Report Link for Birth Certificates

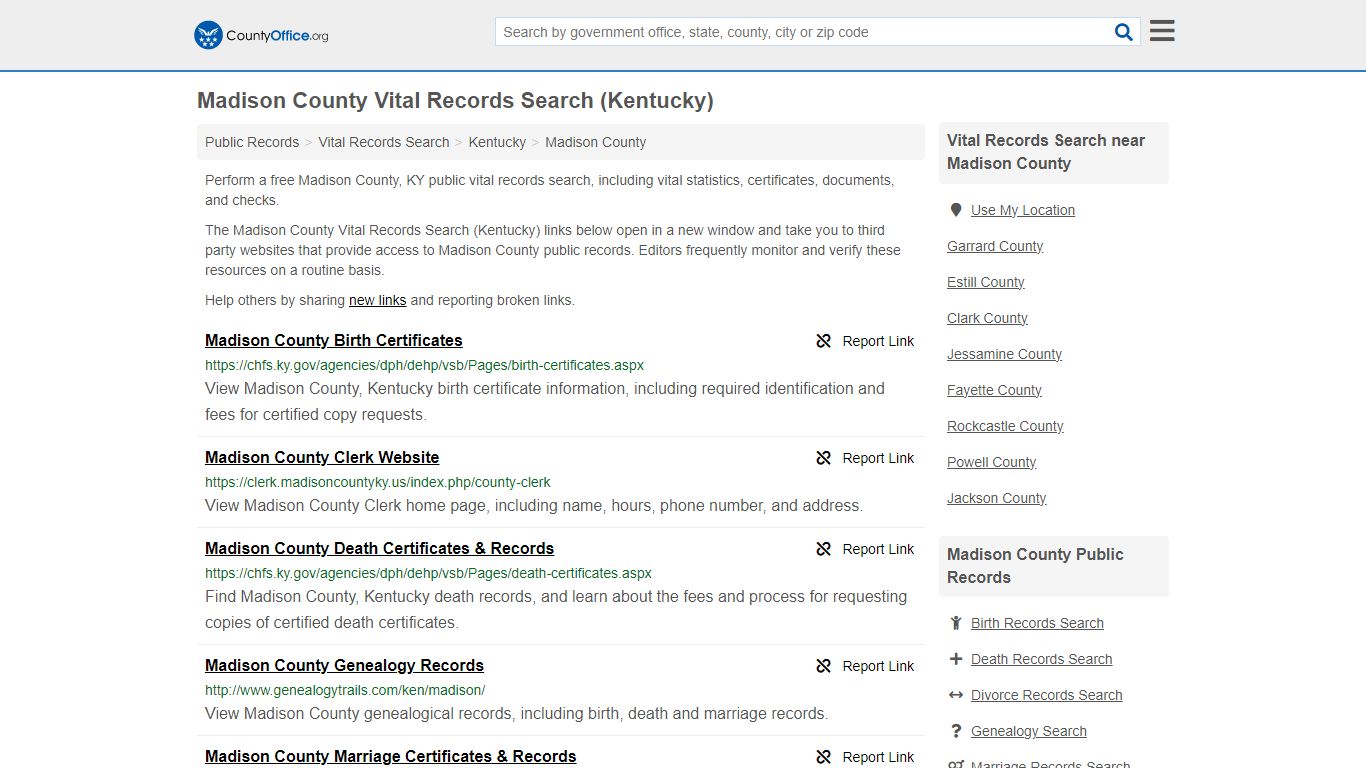pos(878,341)
